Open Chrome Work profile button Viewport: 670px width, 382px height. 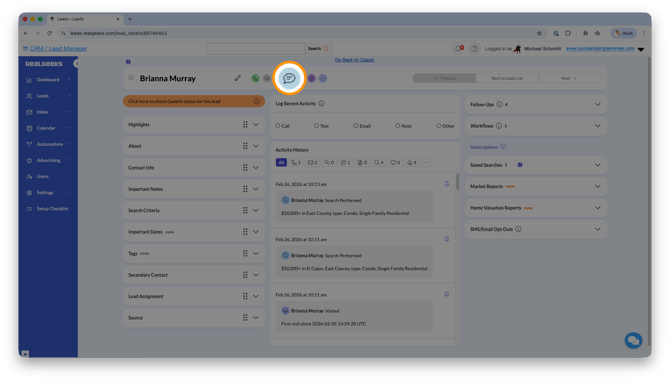624,33
